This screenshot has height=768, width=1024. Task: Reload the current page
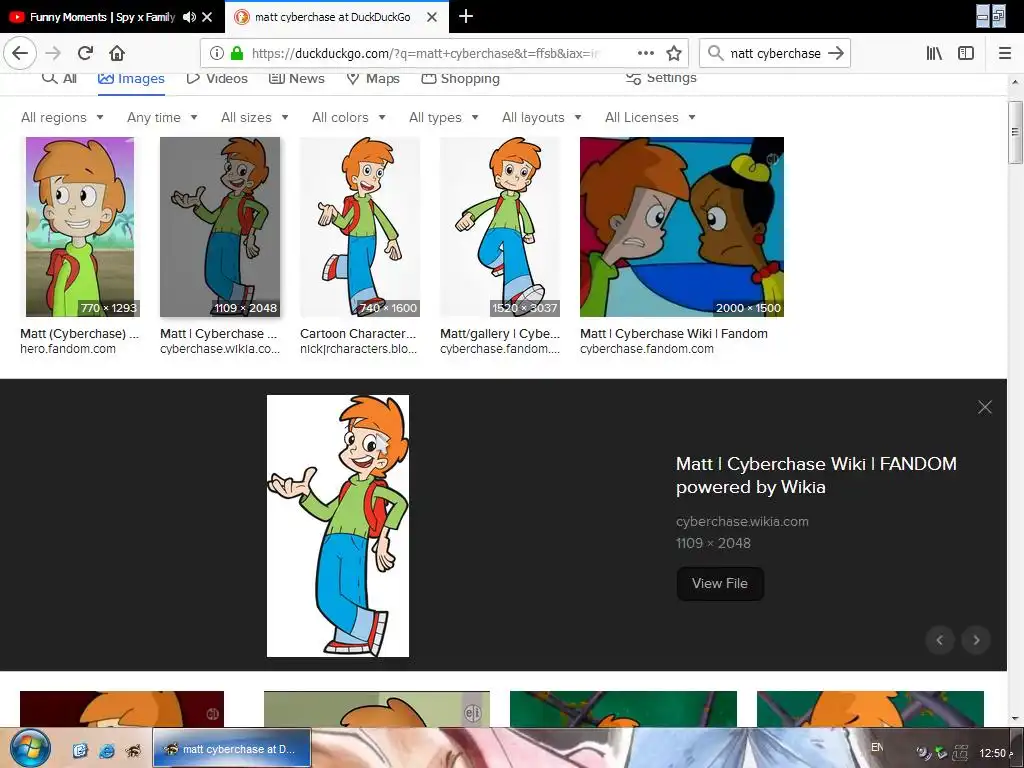click(x=85, y=53)
